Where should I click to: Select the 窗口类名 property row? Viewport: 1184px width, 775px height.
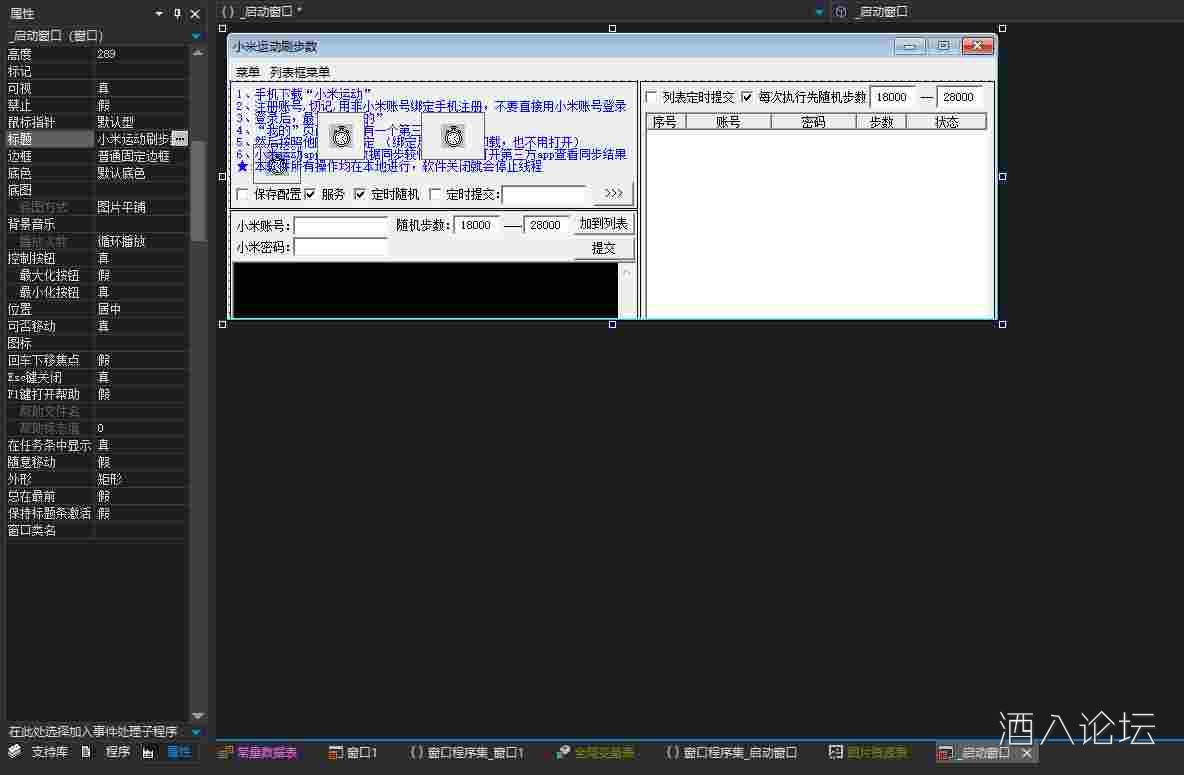point(96,530)
